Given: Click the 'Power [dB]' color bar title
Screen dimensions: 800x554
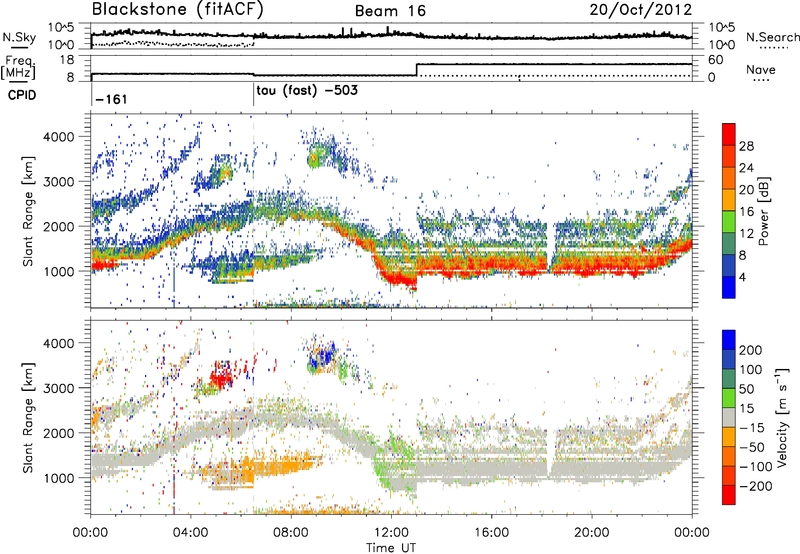Looking at the screenshot, I should pyautogui.click(x=763, y=211).
